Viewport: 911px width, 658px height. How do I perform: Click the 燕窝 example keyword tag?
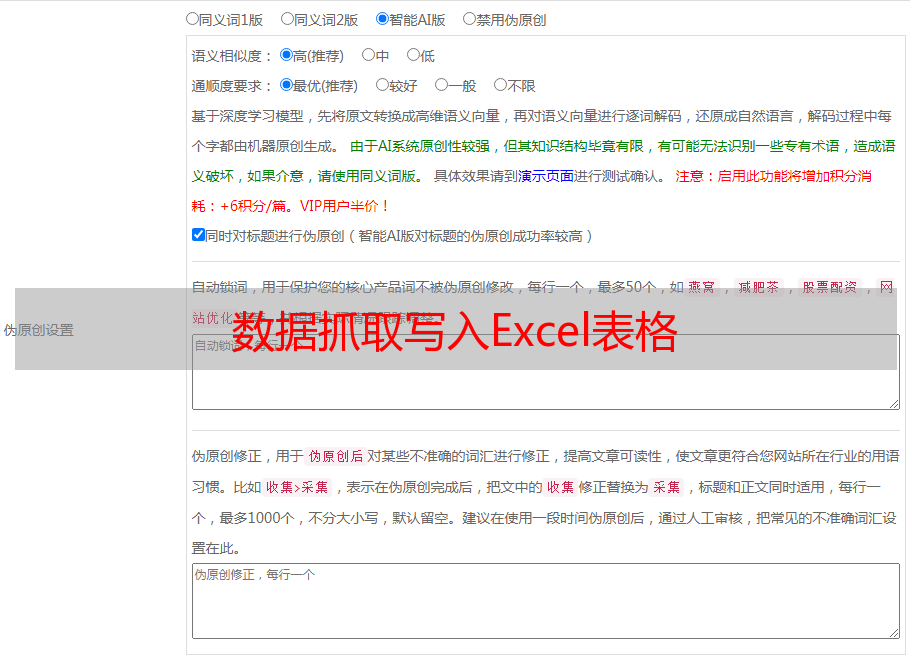(x=702, y=287)
